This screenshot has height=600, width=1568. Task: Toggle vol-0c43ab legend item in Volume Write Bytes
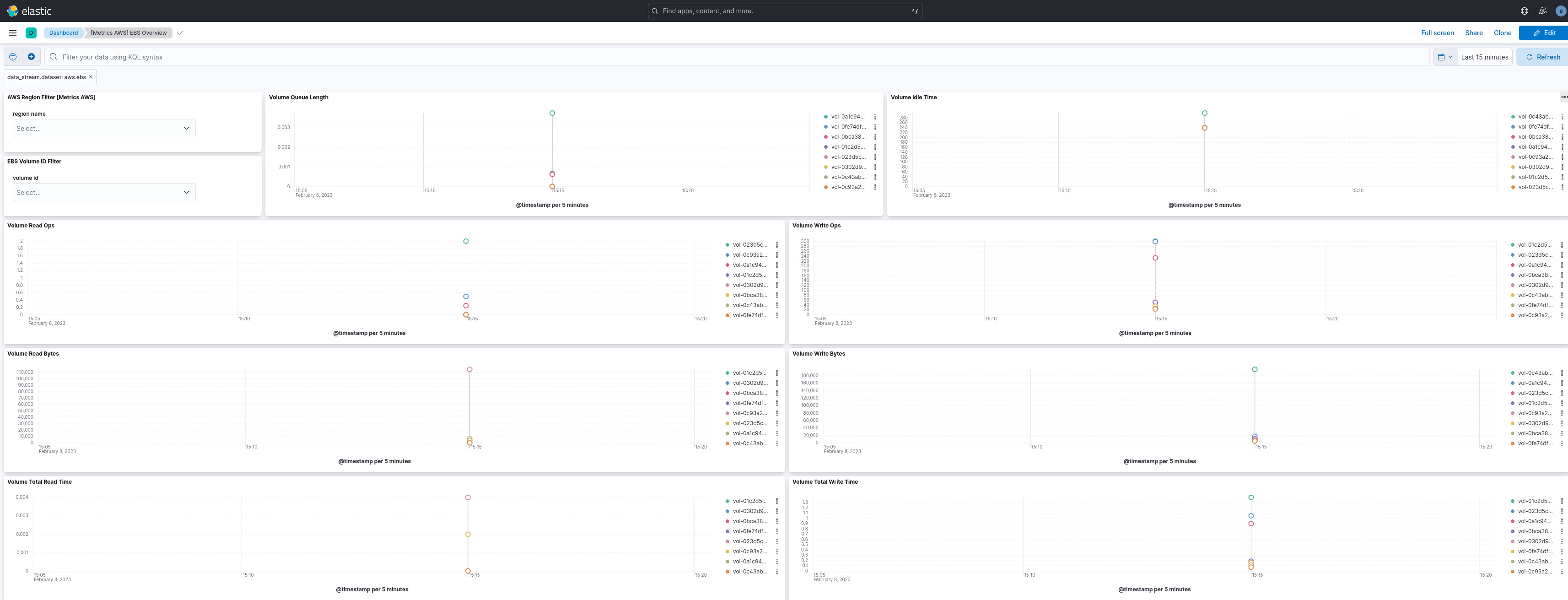click(x=1535, y=373)
